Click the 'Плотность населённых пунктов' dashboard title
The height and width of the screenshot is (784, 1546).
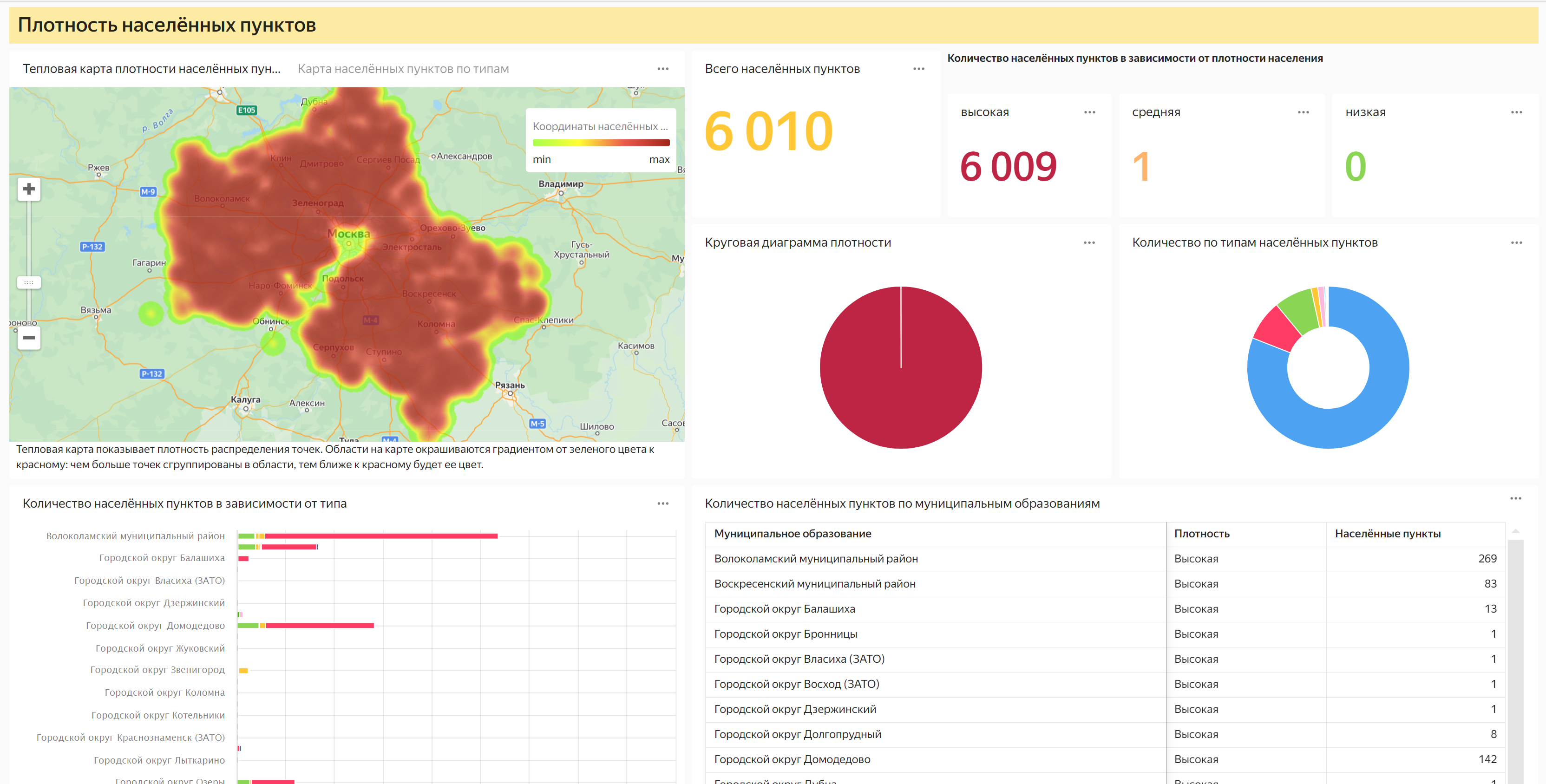click(x=167, y=25)
